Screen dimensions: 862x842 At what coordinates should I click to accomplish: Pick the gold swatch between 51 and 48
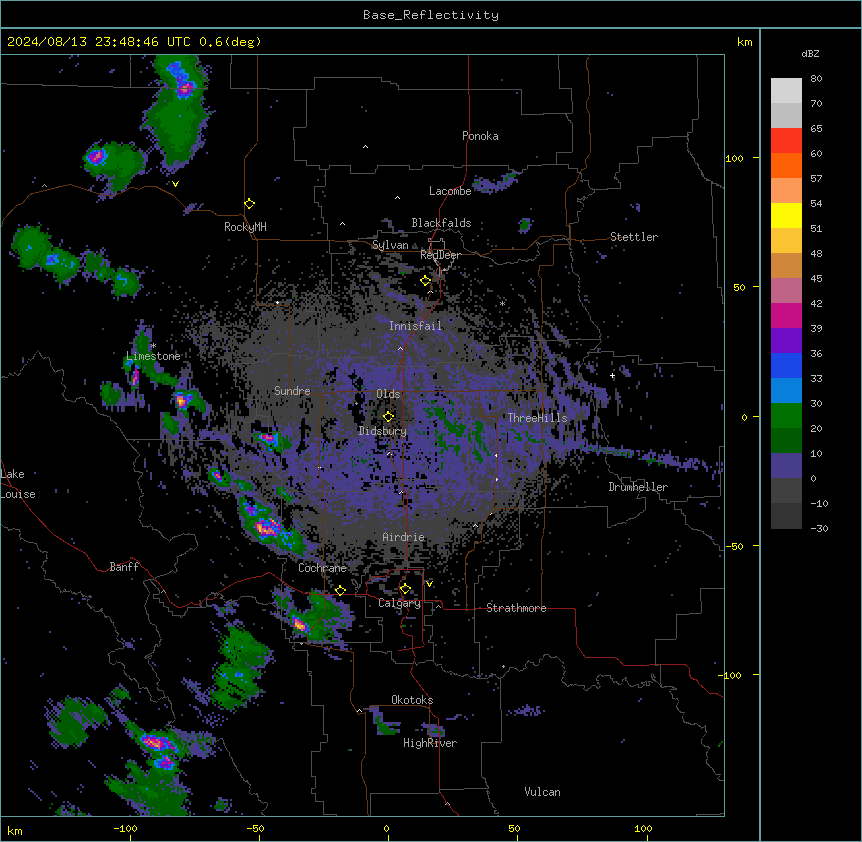point(786,241)
